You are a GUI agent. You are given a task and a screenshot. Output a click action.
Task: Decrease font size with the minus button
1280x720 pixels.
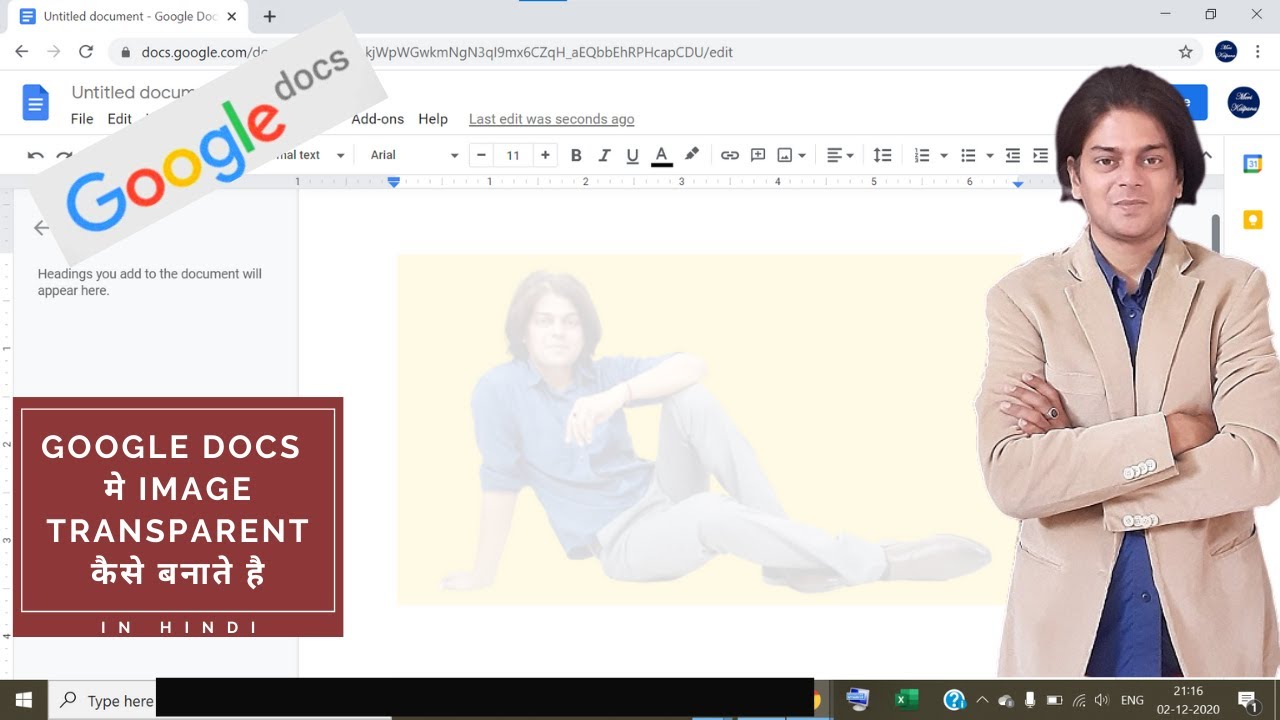pos(481,155)
